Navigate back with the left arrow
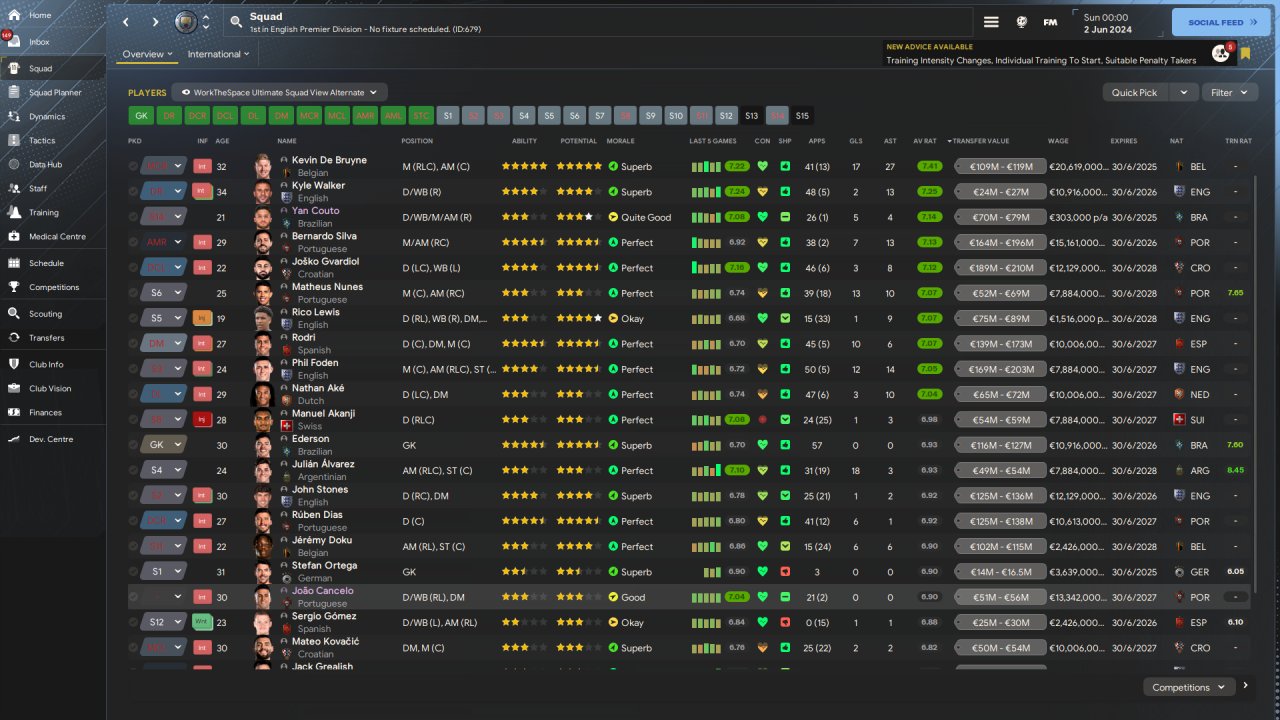 point(126,22)
